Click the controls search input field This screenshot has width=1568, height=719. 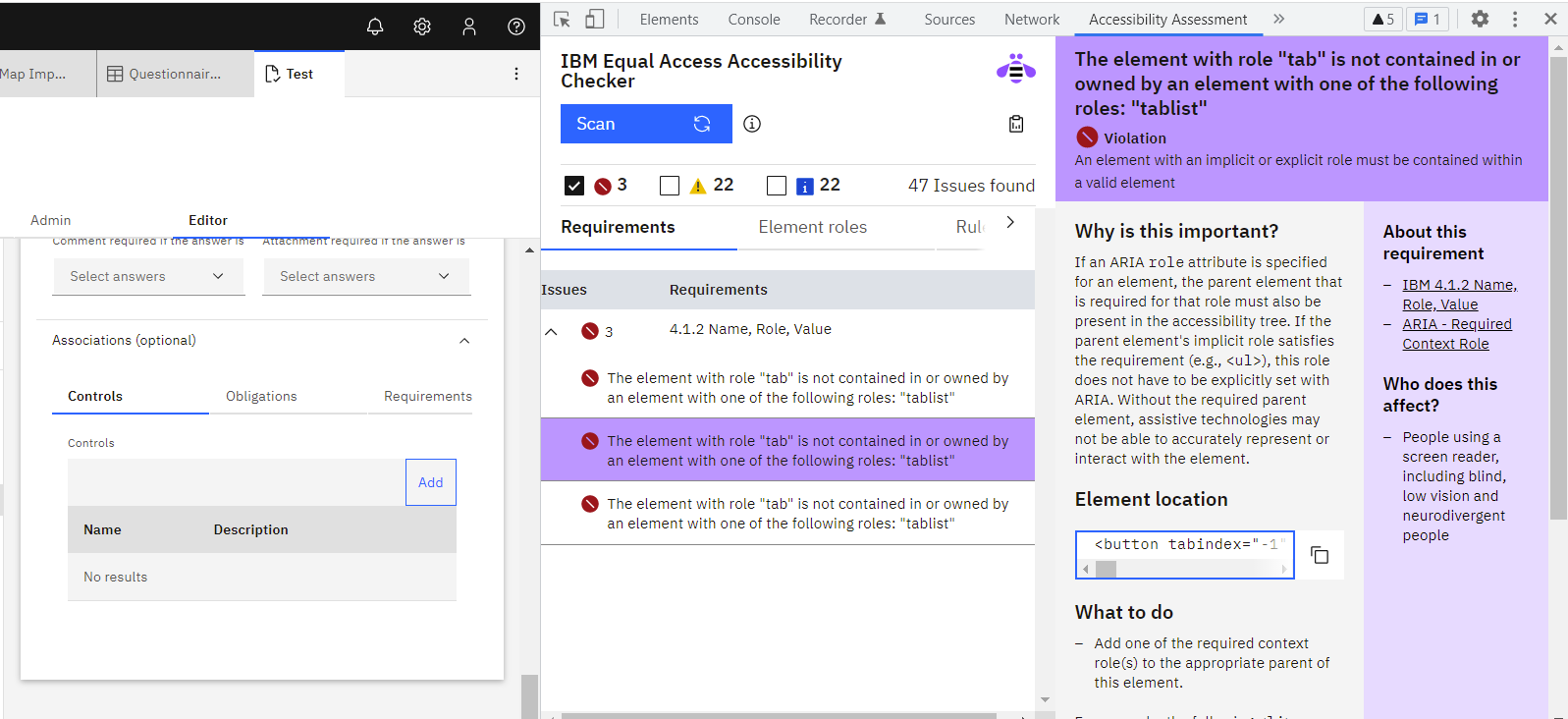point(237,482)
